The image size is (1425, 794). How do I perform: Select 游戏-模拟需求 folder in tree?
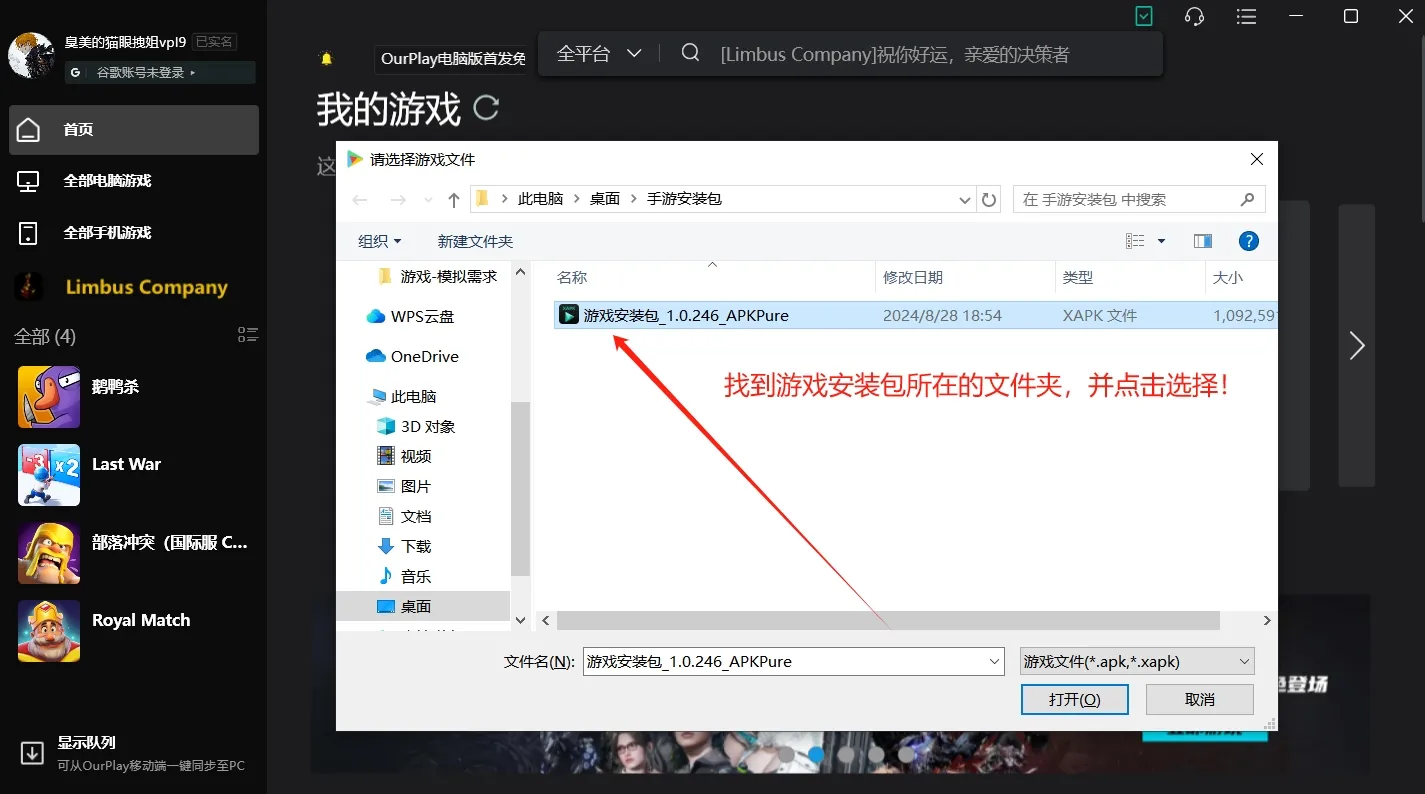438,276
